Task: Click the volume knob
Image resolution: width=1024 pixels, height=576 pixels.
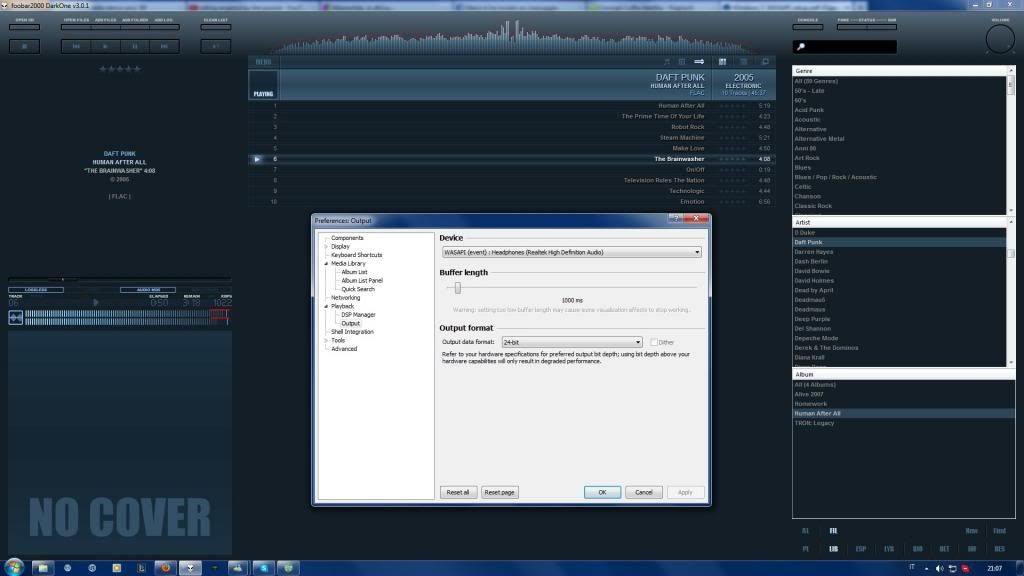Action: (1000, 40)
